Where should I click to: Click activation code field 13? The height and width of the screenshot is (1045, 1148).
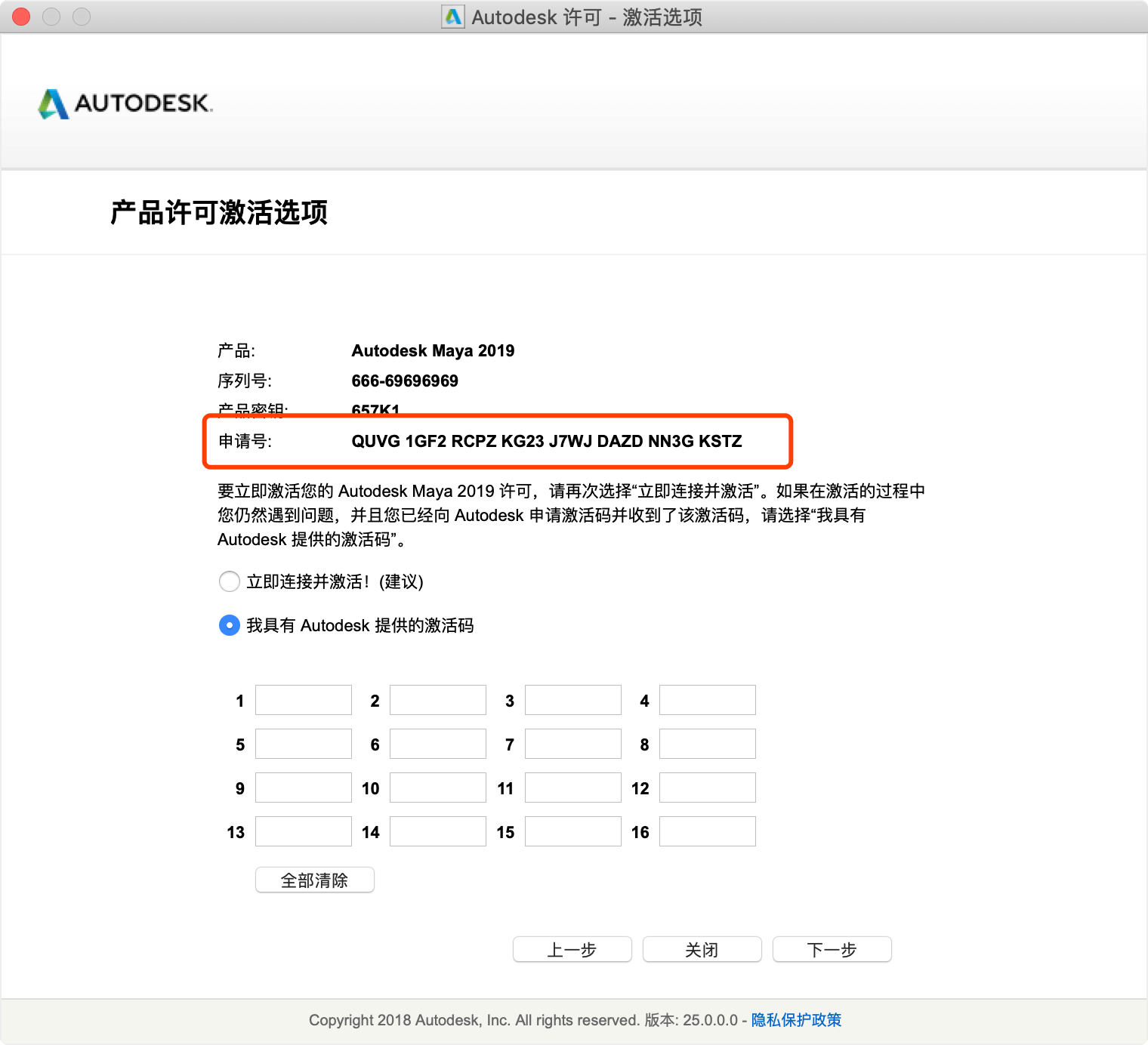click(304, 831)
